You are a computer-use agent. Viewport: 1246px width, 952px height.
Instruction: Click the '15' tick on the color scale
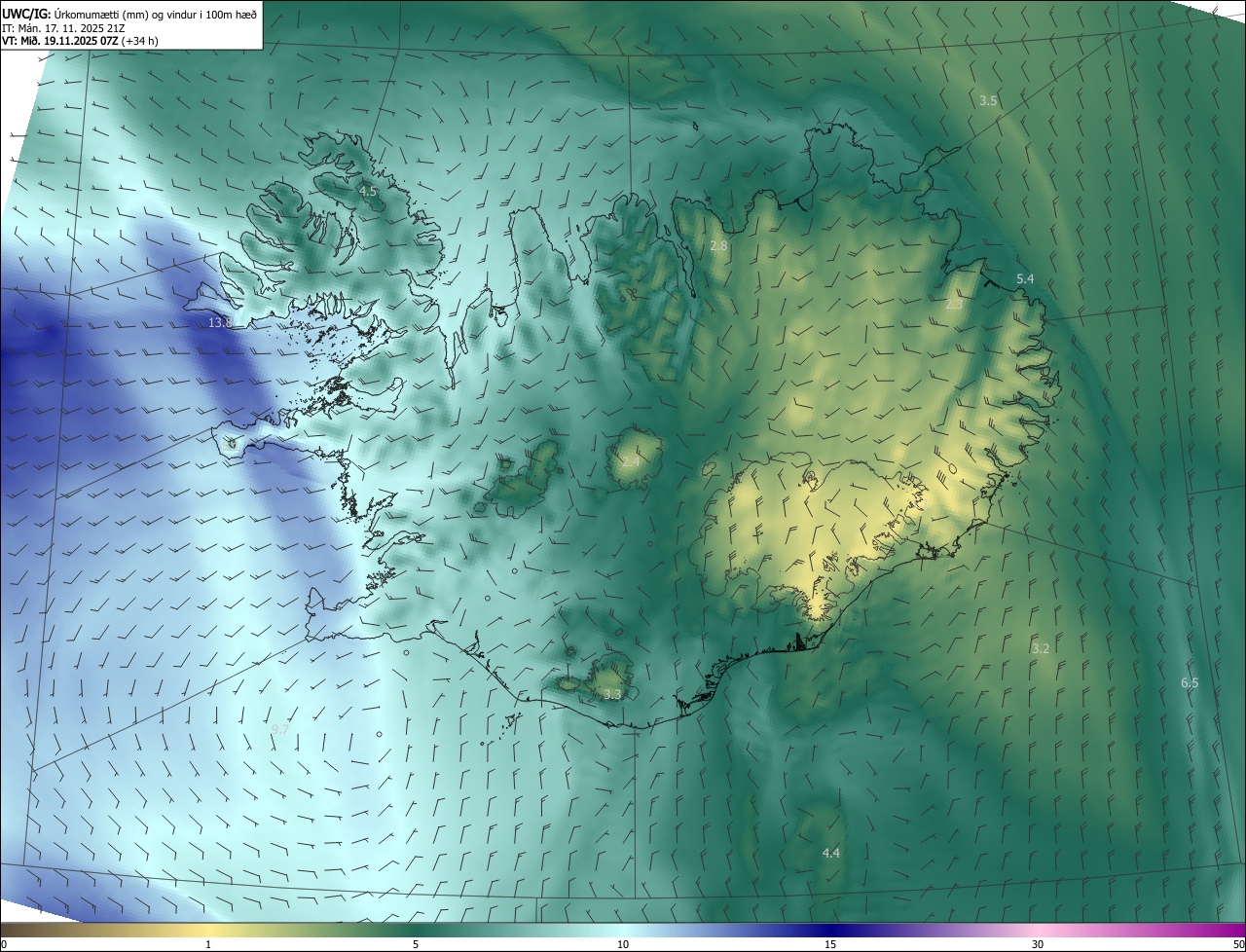[x=830, y=944]
